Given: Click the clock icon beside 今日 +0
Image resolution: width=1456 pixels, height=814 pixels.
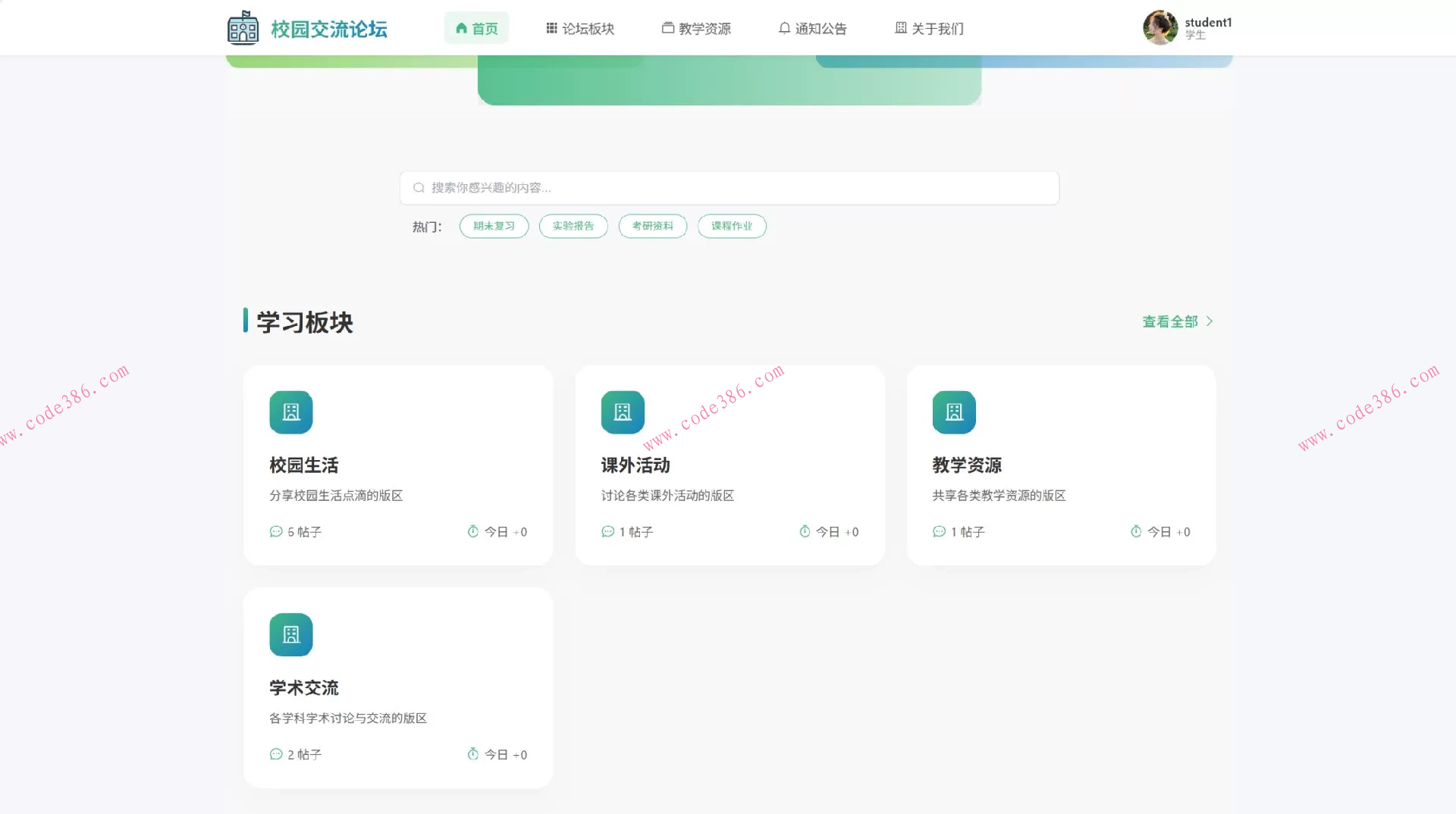Looking at the screenshot, I should [x=471, y=531].
